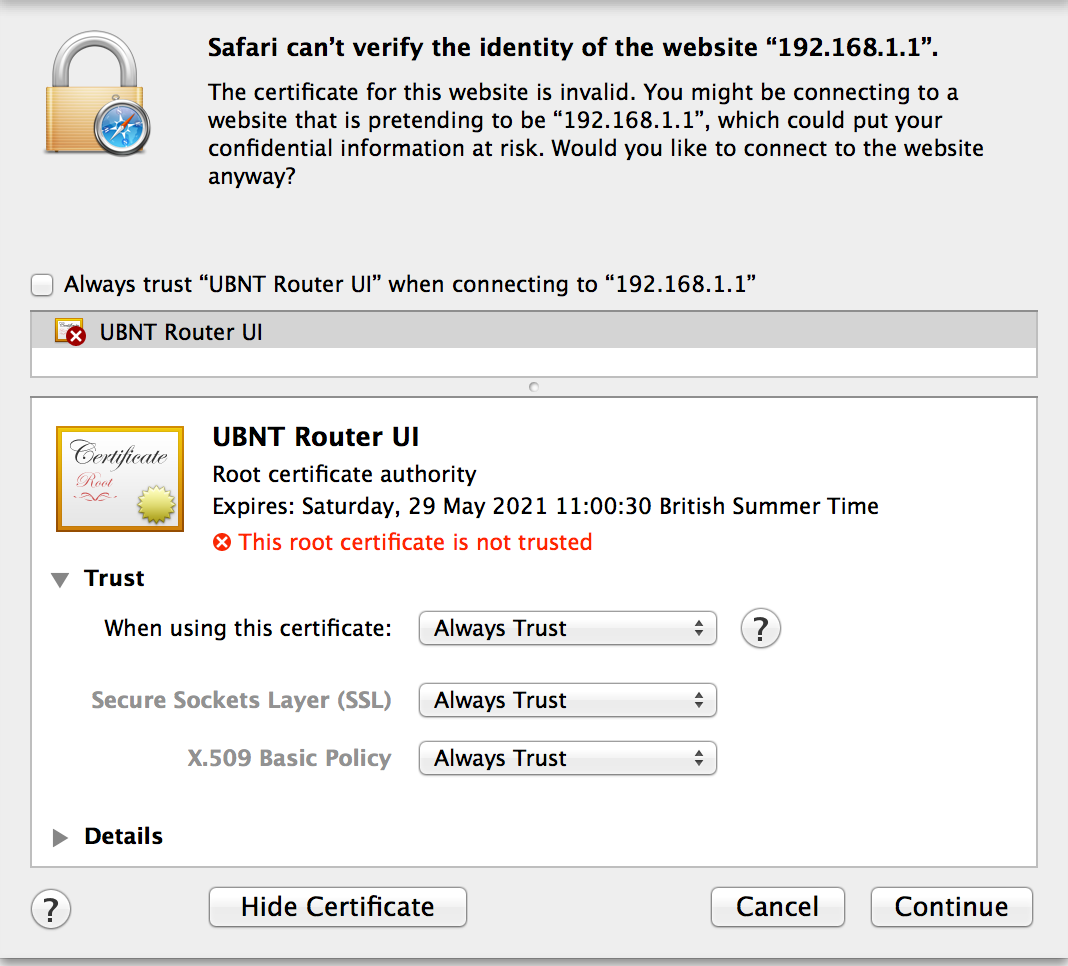
Task: Click the bottom-left help question mark button
Action: click(x=51, y=909)
